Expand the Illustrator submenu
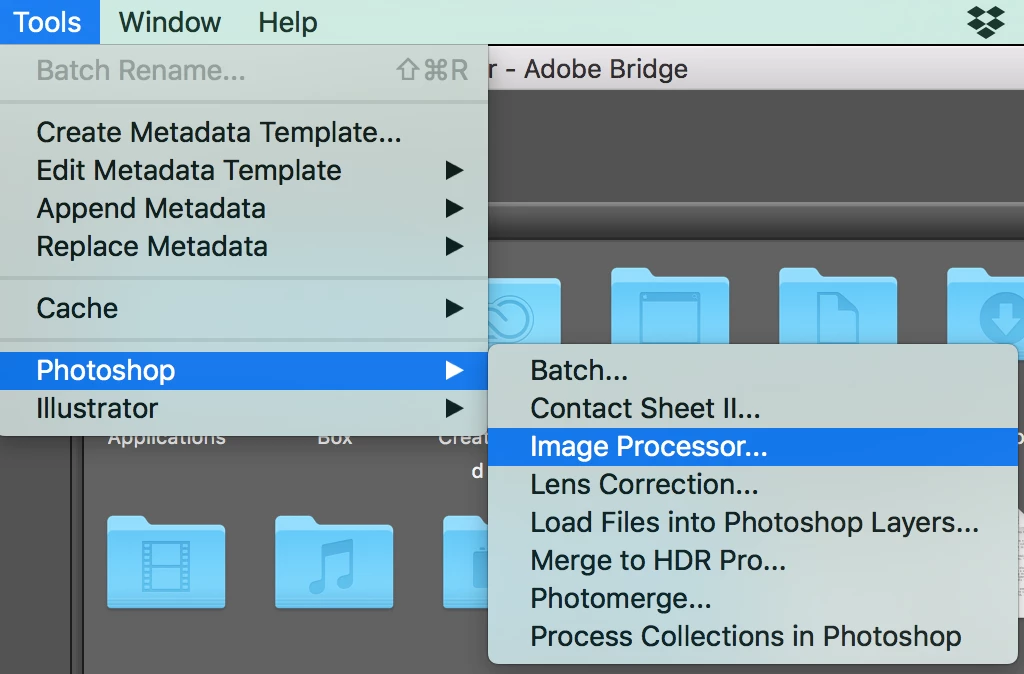This screenshot has height=674, width=1024. coord(244,408)
